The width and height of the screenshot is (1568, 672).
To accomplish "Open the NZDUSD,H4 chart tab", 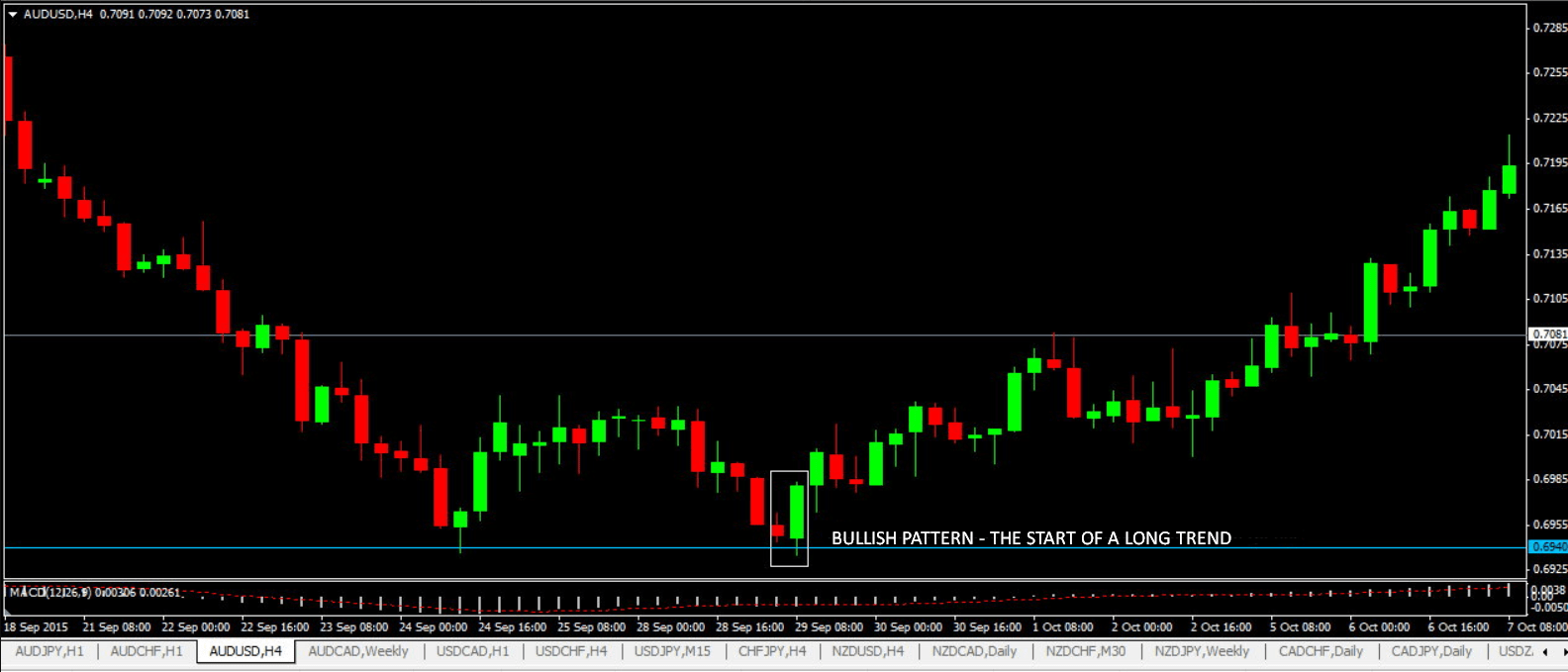I will pos(868,651).
